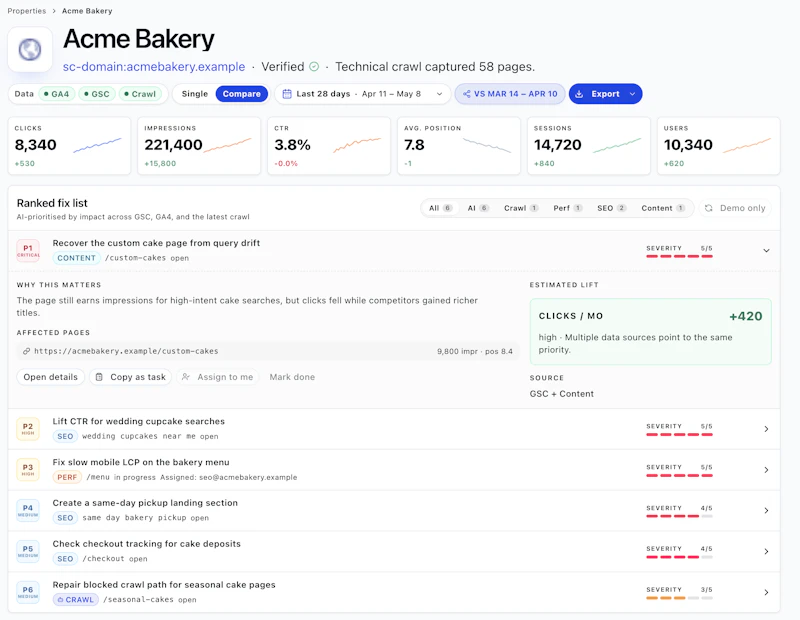This screenshot has height=620, width=800.
Task: Click the 'GSC + Content' source text
Action: pyautogui.click(x=562, y=394)
